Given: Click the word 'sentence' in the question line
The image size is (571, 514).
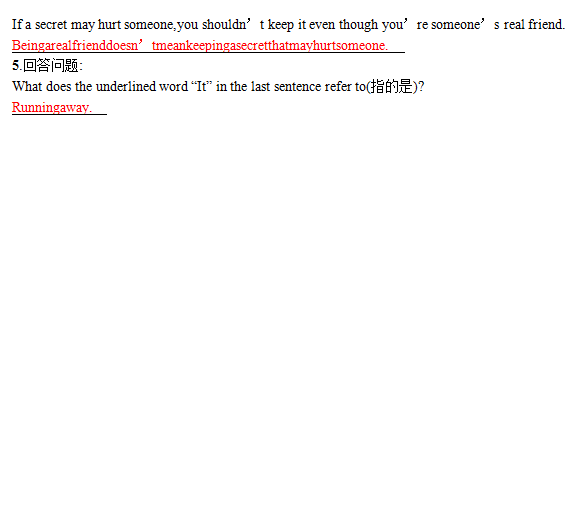Looking at the screenshot, I should tap(297, 87).
